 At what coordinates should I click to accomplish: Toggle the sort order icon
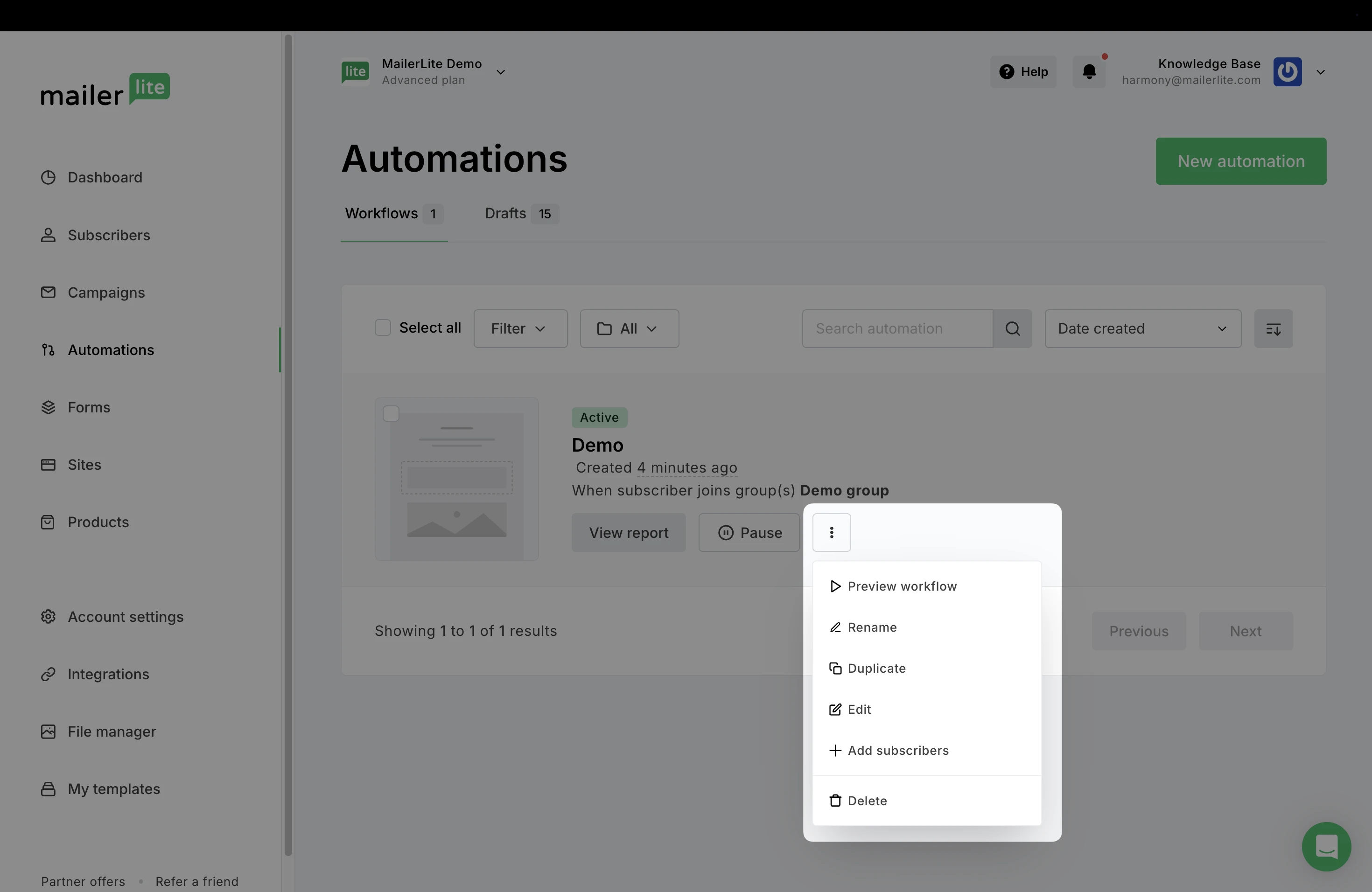[1273, 328]
